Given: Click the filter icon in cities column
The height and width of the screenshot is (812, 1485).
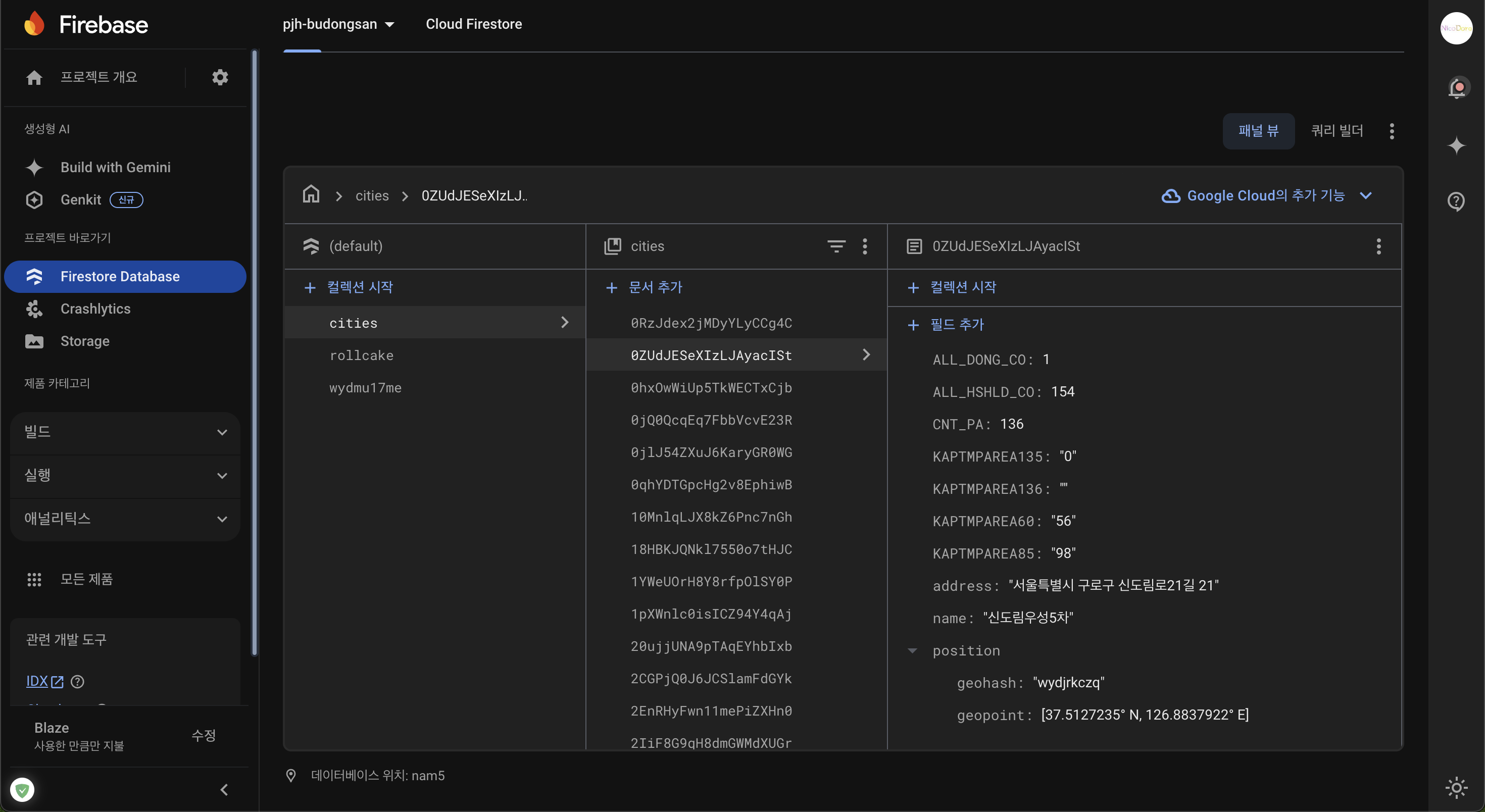Looking at the screenshot, I should point(836,246).
